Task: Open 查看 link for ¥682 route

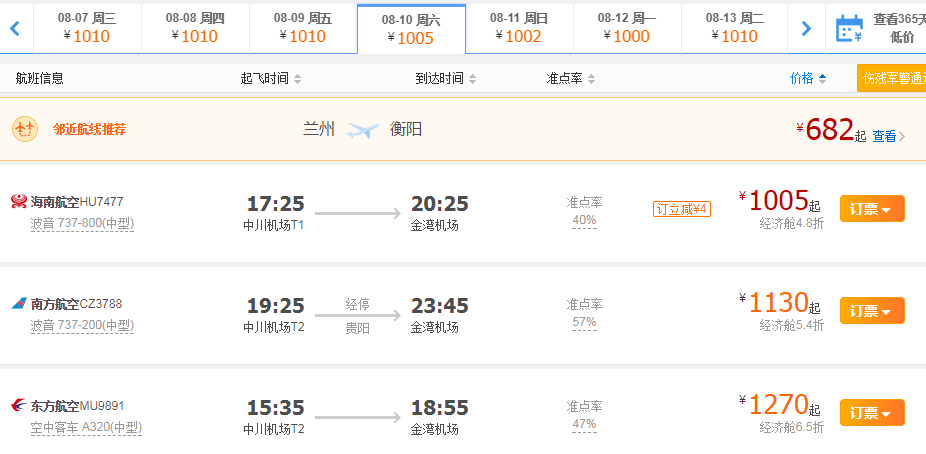Action: point(888,136)
